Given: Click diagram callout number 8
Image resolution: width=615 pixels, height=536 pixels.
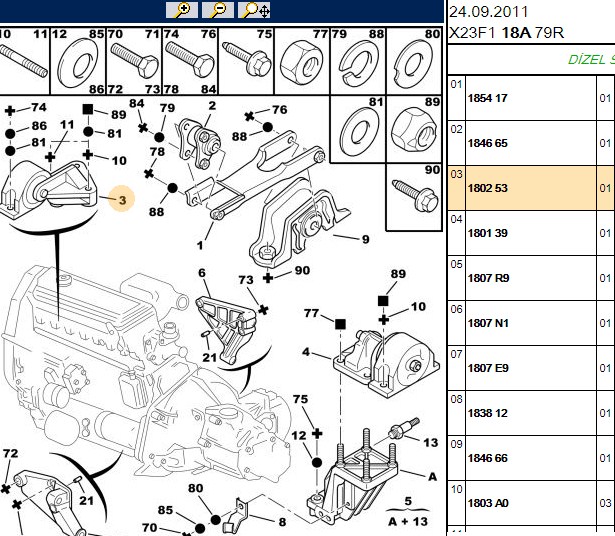Looking at the screenshot, I should (x=282, y=522).
